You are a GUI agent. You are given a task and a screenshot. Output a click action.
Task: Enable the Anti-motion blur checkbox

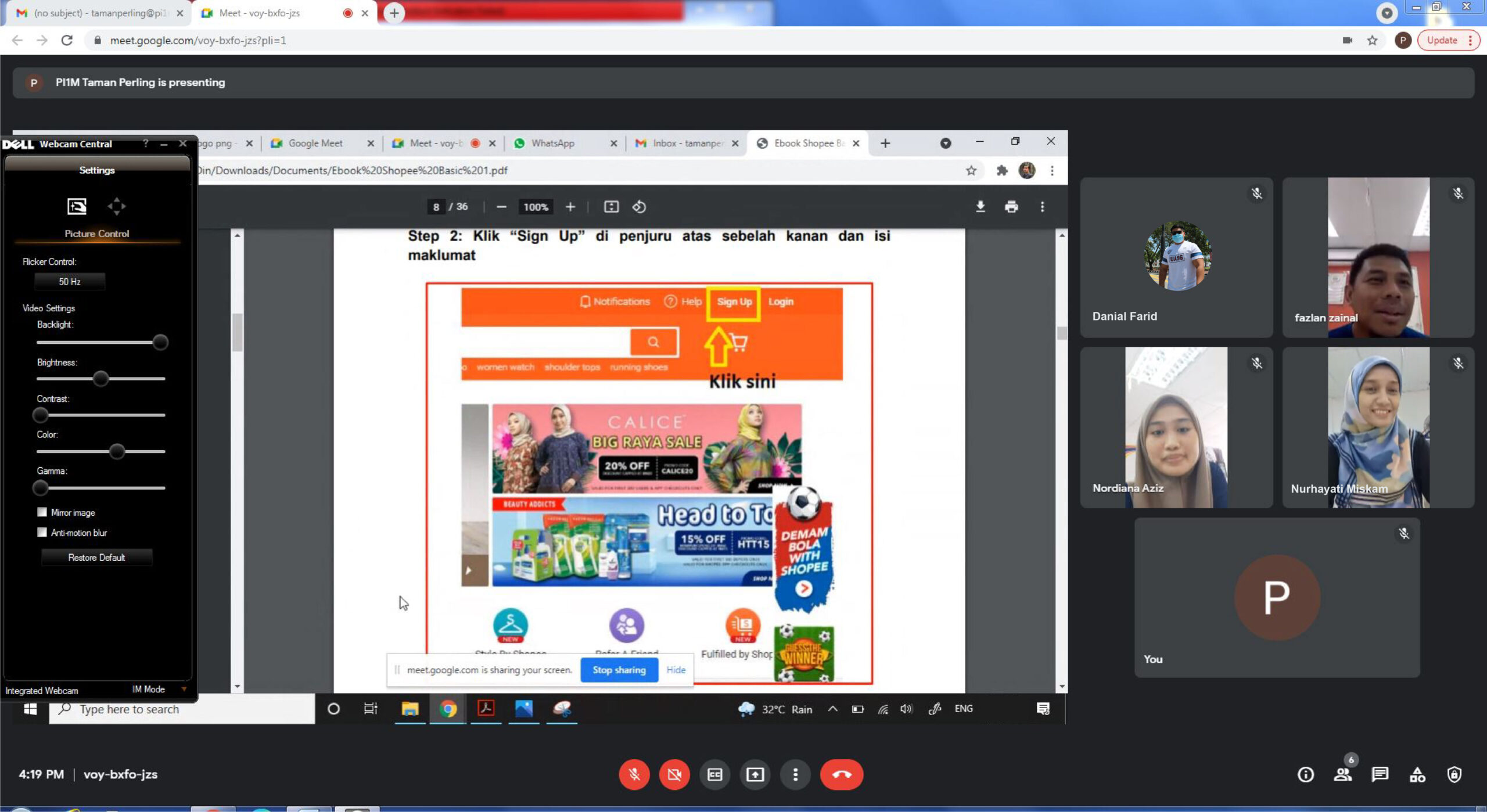[x=42, y=532]
